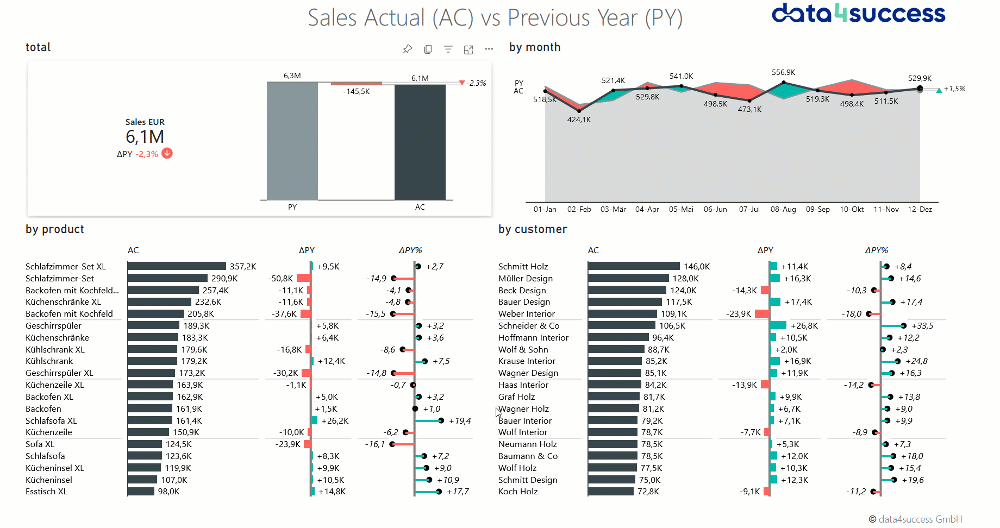
Task: Open focus mode for the total visual
Action: (469, 49)
